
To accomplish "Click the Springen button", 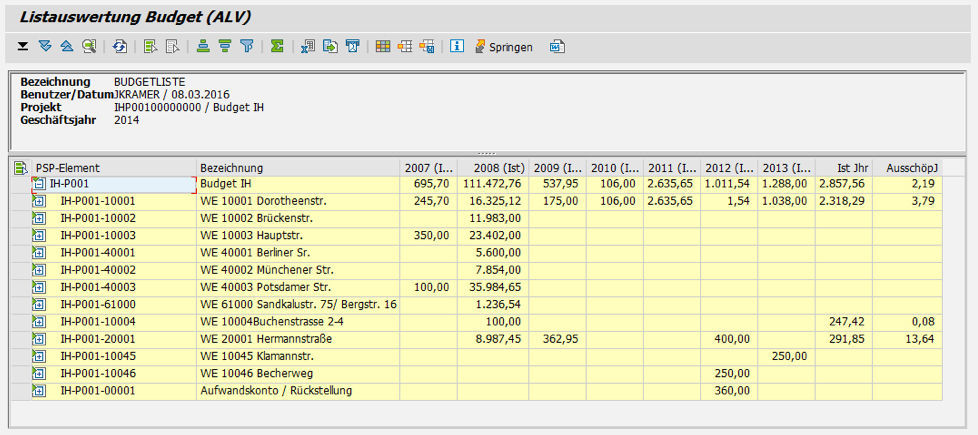I will click(x=504, y=46).
